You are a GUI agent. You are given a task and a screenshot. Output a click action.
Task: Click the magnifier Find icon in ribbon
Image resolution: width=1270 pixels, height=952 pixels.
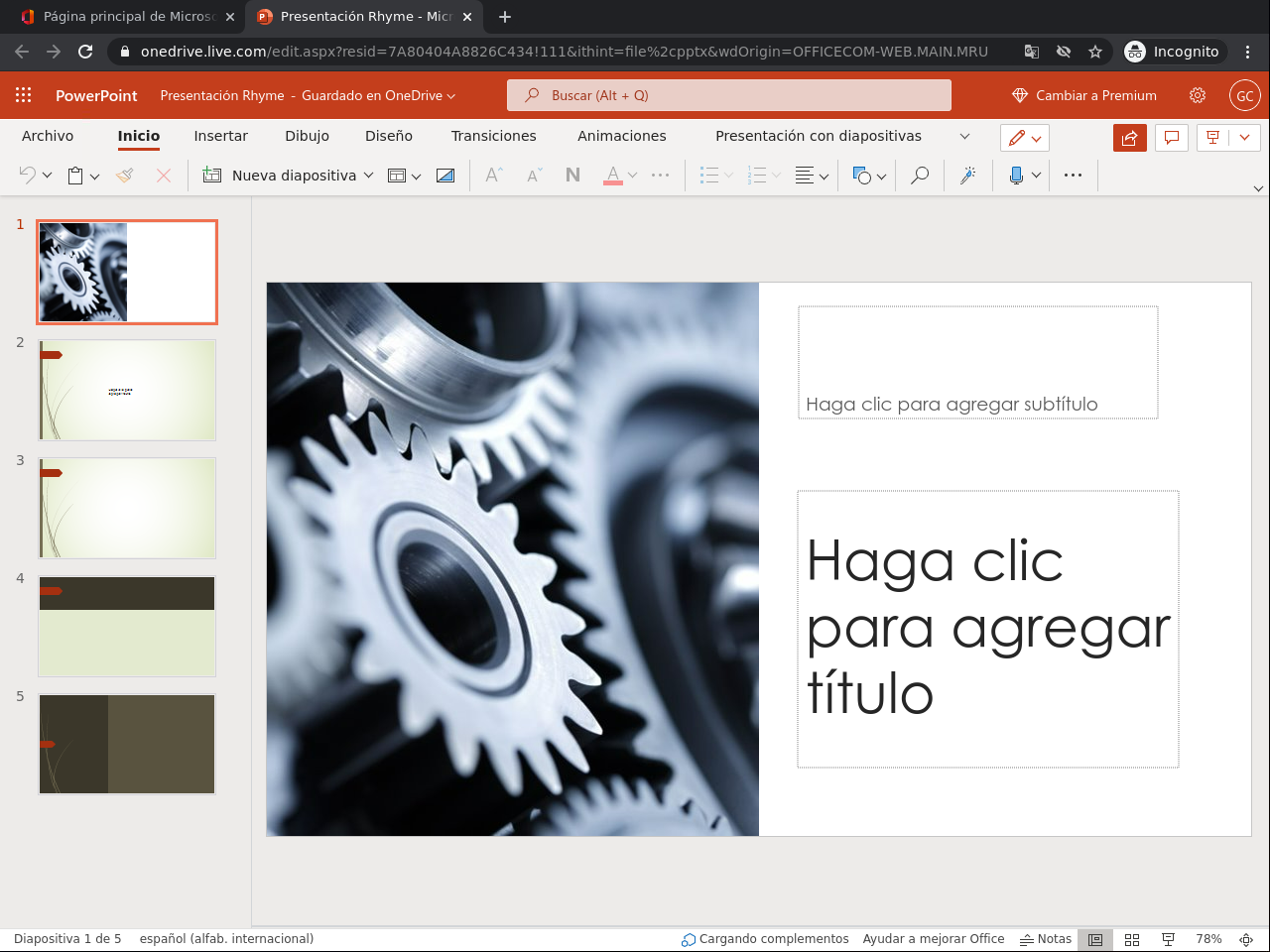pyautogui.click(x=920, y=176)
